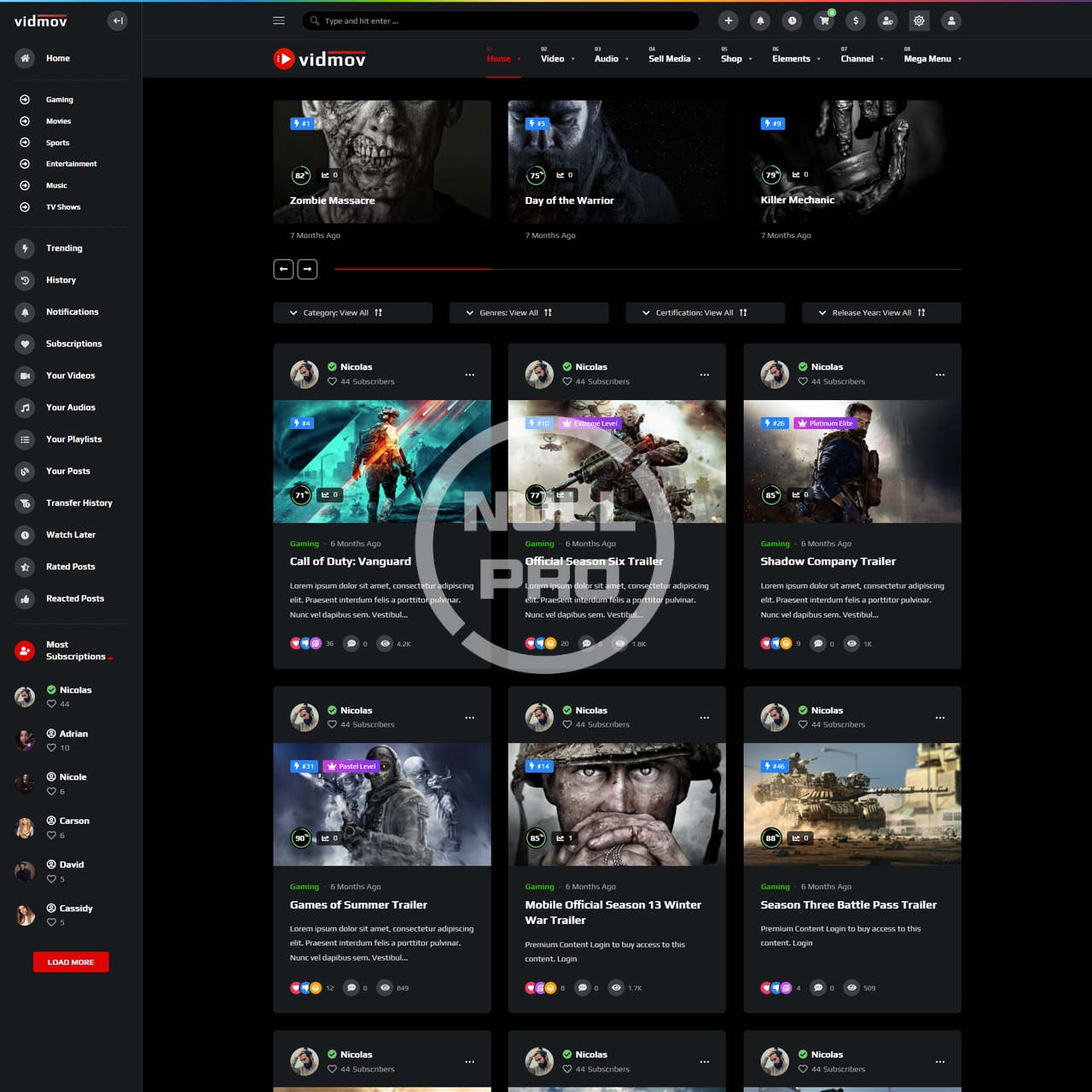
Task: Open the Genres: View All dropdown
Action: [528, 313]
